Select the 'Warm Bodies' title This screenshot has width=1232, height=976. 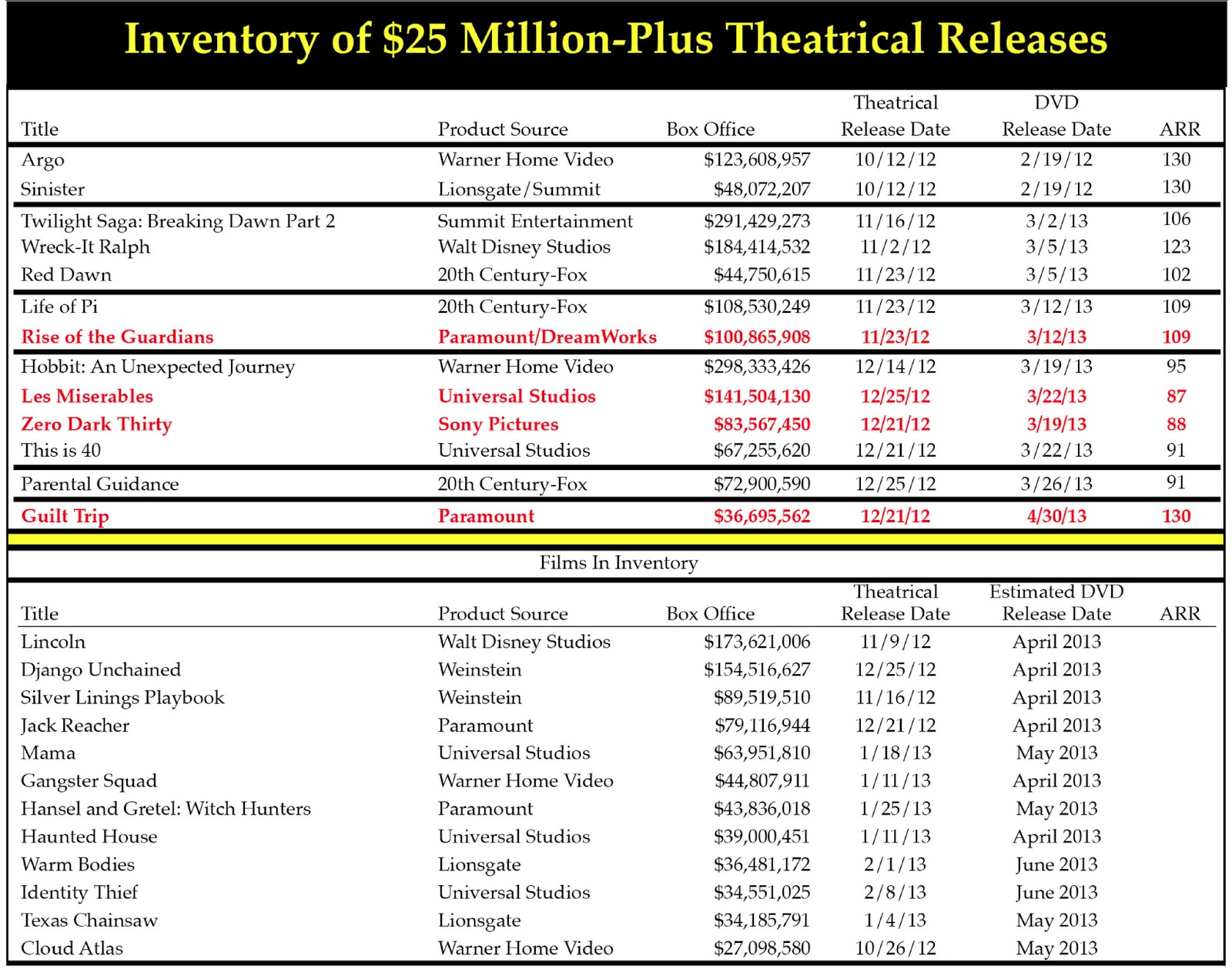[x=78, y=864]
